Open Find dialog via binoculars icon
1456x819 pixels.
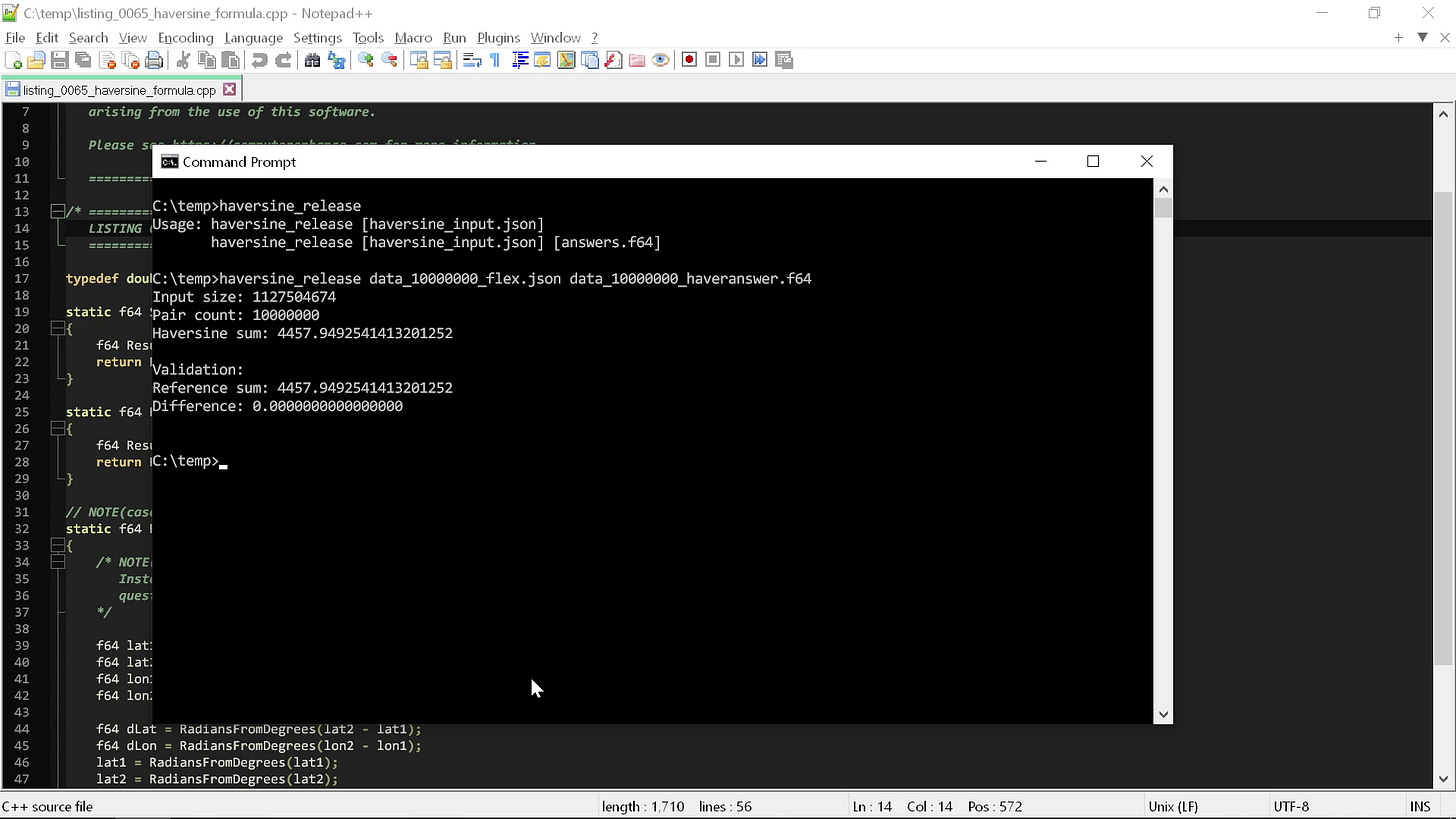coord(312,60)
